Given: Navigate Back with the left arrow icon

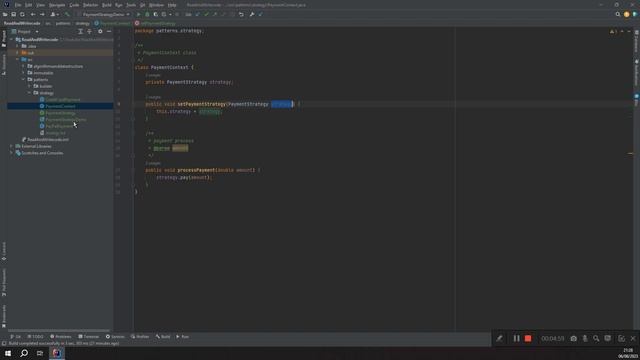Looking at the screenshot, I should (33, 14).
